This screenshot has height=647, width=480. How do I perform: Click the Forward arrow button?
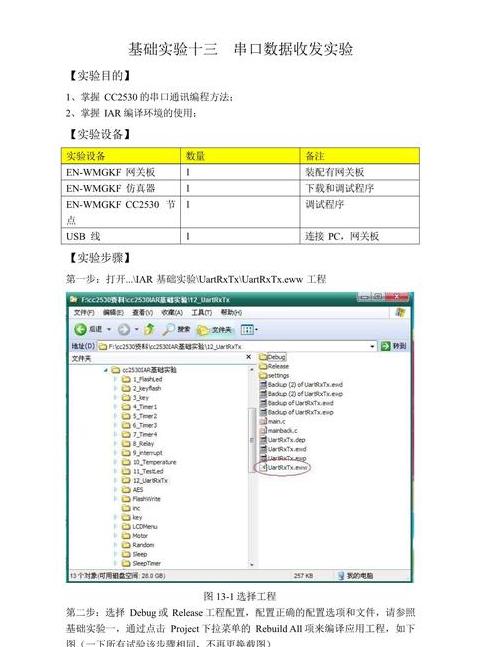[x=123, y=329]
